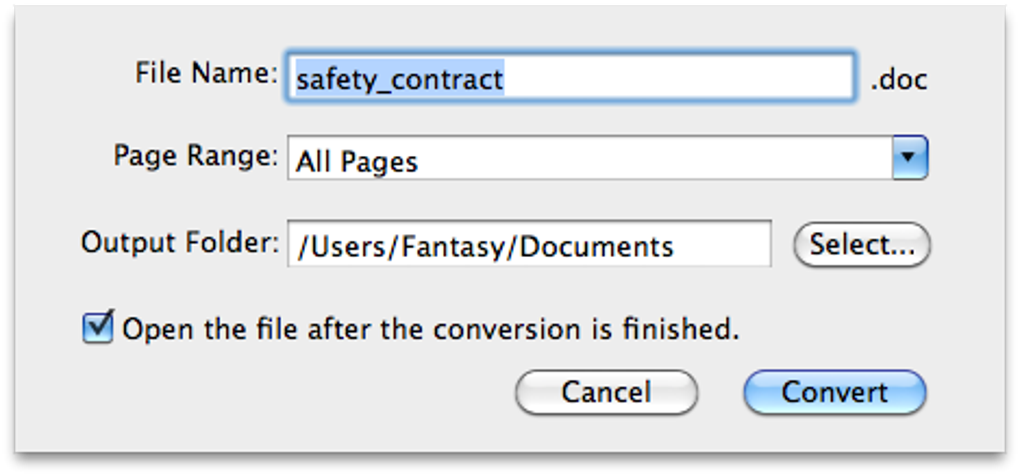Click the blue arrow button beside All Pages
Image resolution: width=1020 pixels, height=476 pixels.
pos(909,158)
